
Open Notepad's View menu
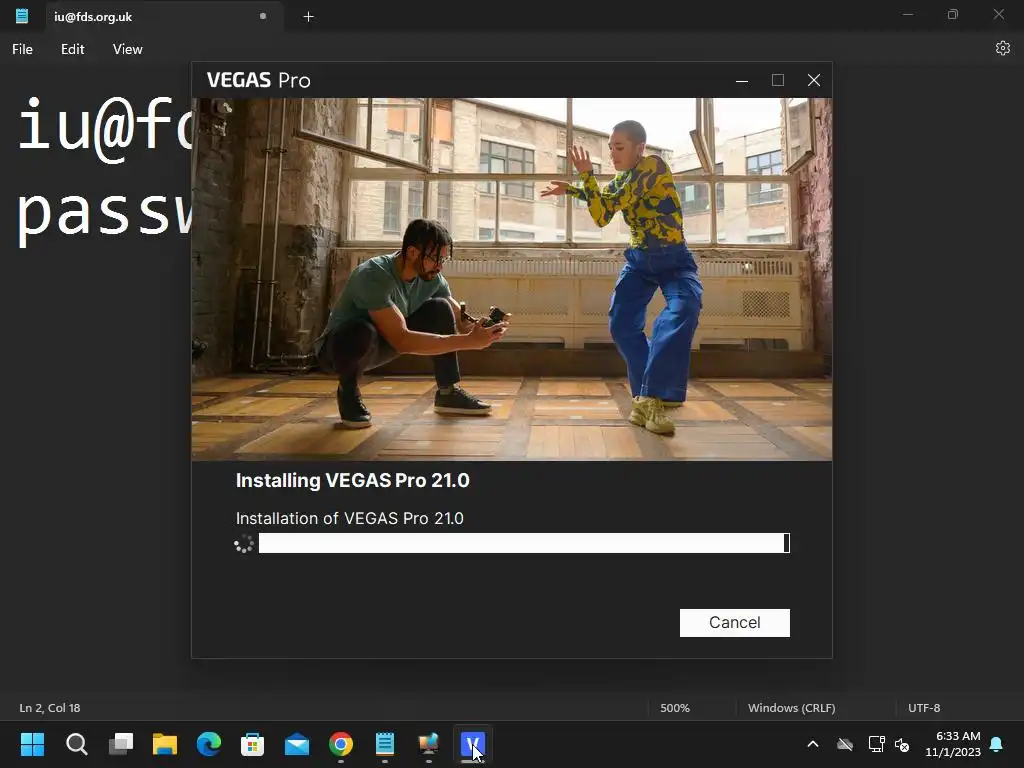[x=127, y=49]
